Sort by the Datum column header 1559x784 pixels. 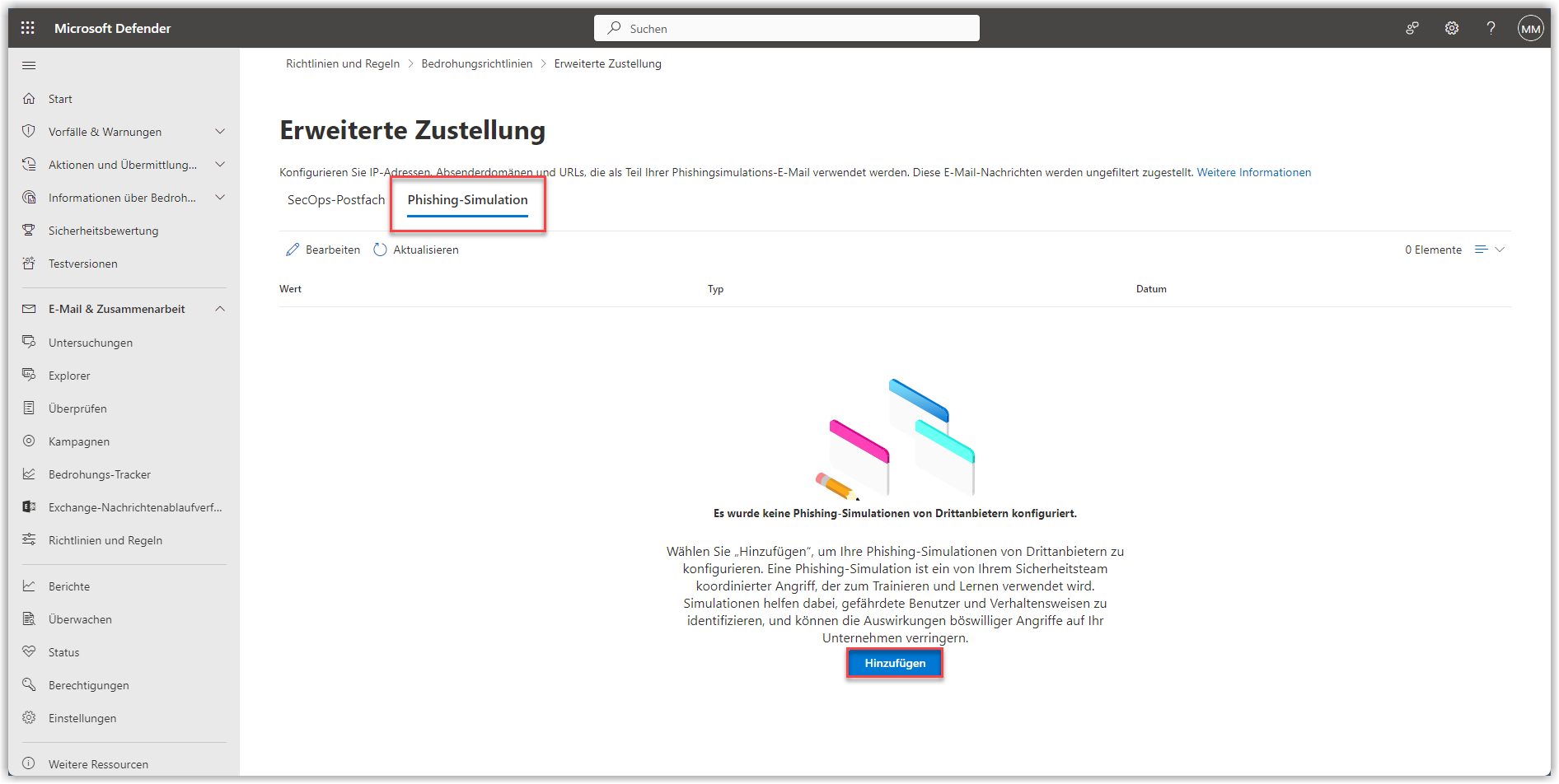[x=1151, y=289]
